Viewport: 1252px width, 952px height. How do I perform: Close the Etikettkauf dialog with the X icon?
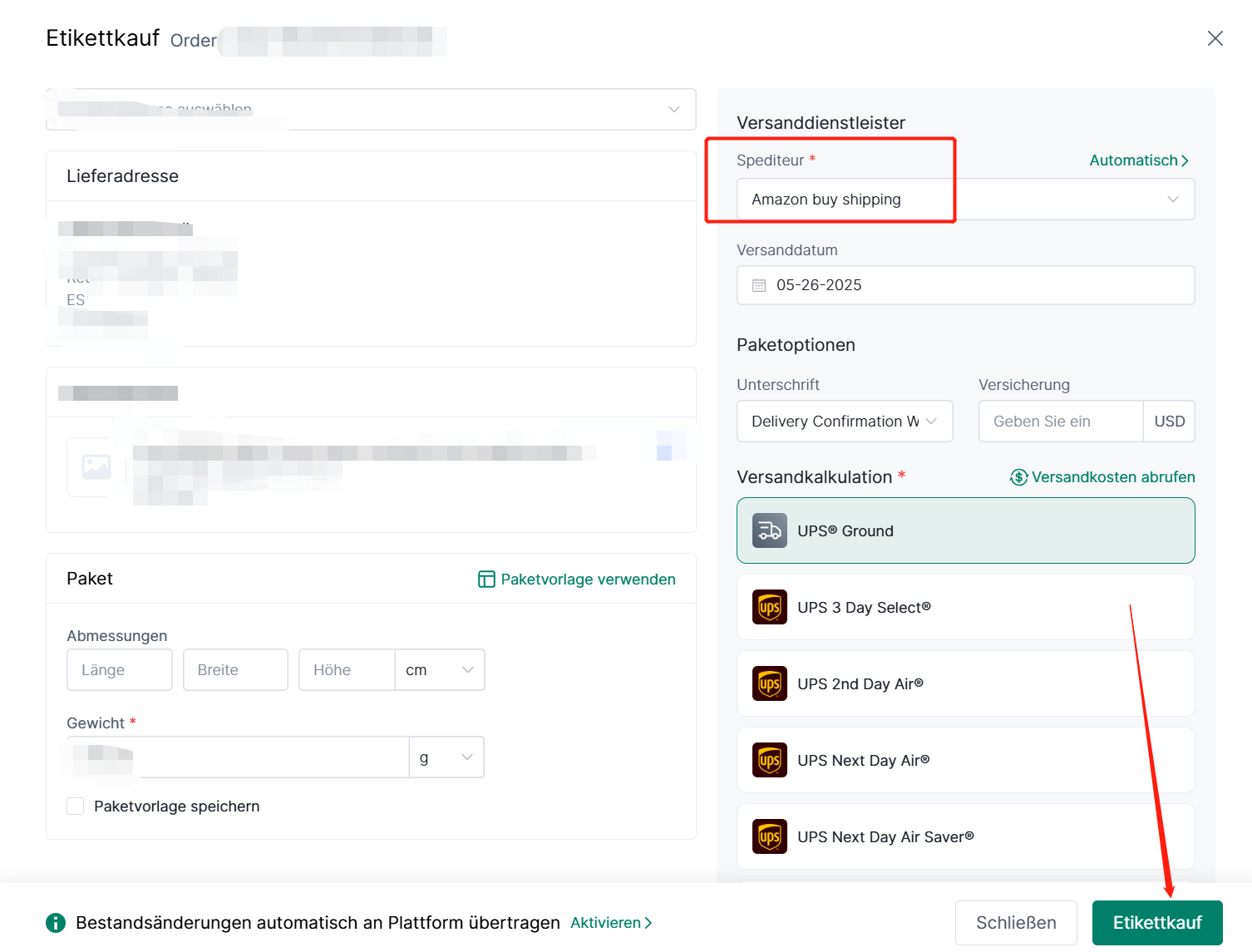1215,38
